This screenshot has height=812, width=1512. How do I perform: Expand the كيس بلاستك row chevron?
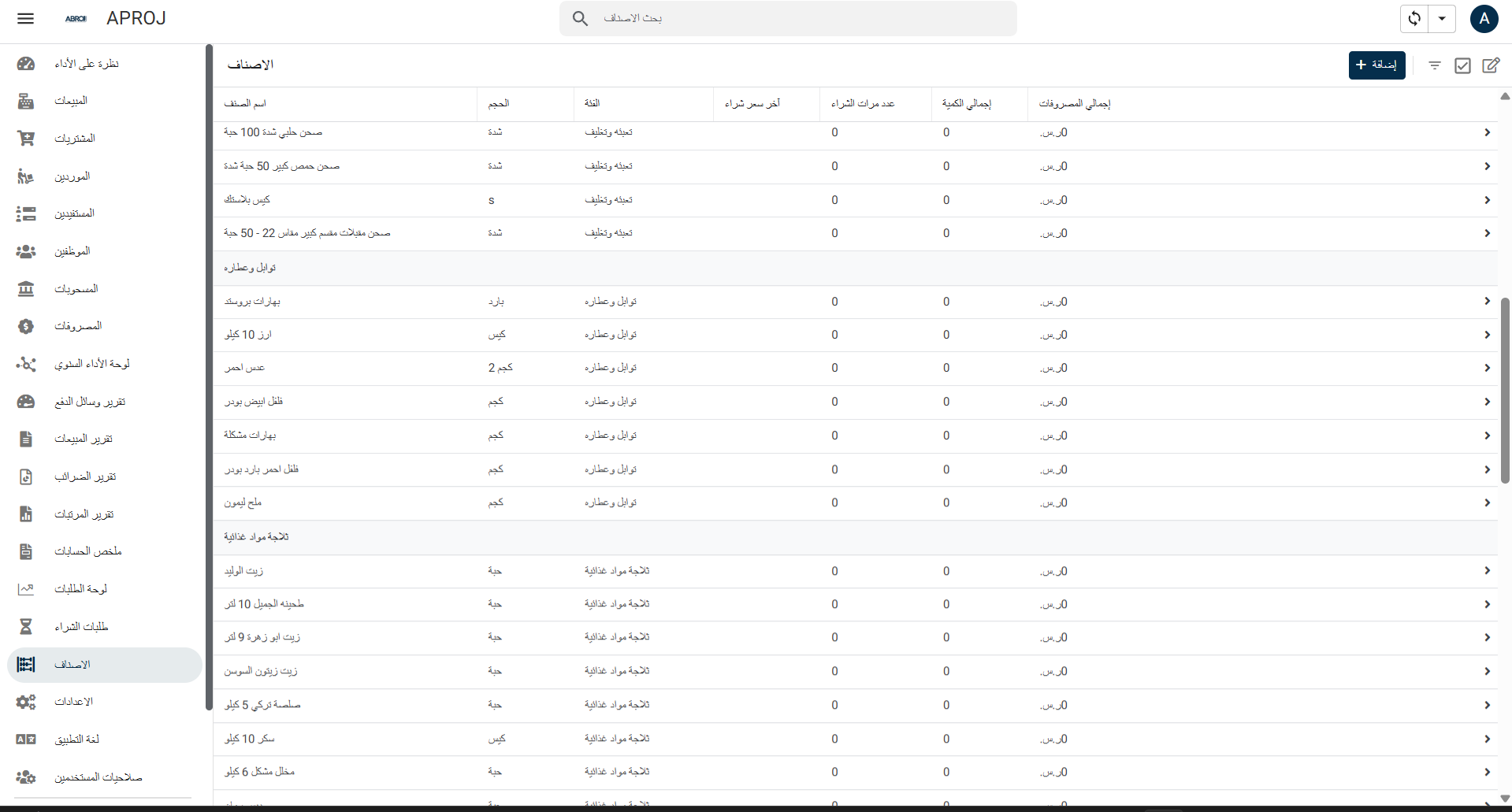pos(1487,200)
